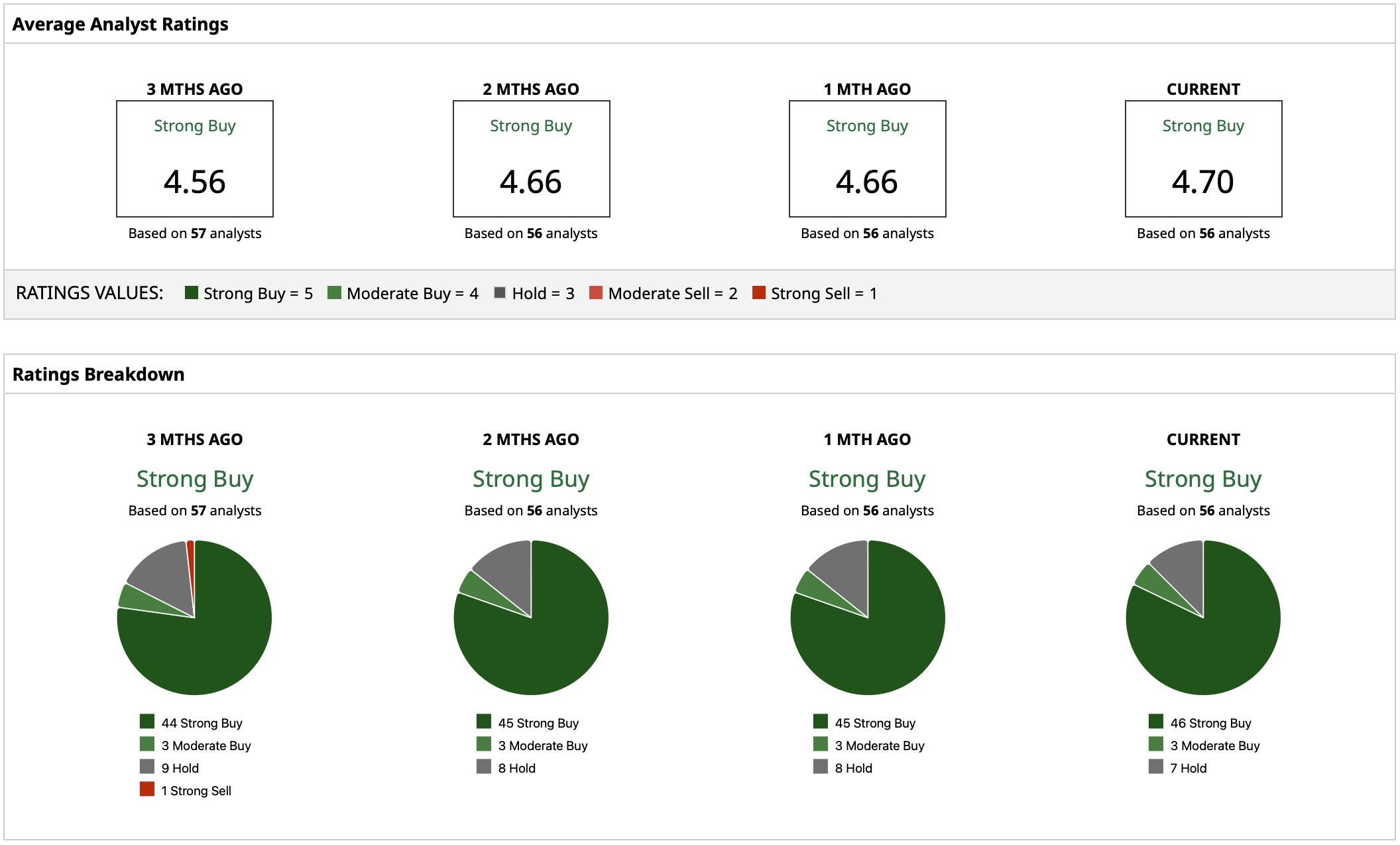
Task: Click the large Strong Buy text under 1 Mth Ago breakdown
Action: tap(867, 479)
